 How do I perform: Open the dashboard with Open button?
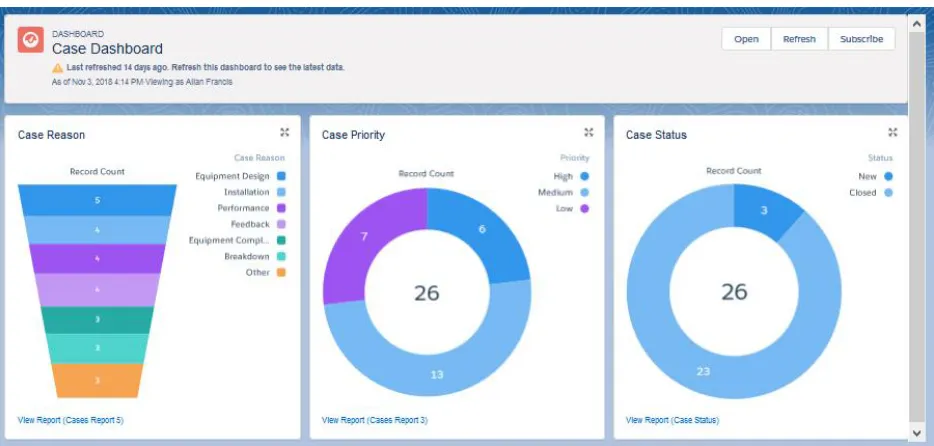746,39
